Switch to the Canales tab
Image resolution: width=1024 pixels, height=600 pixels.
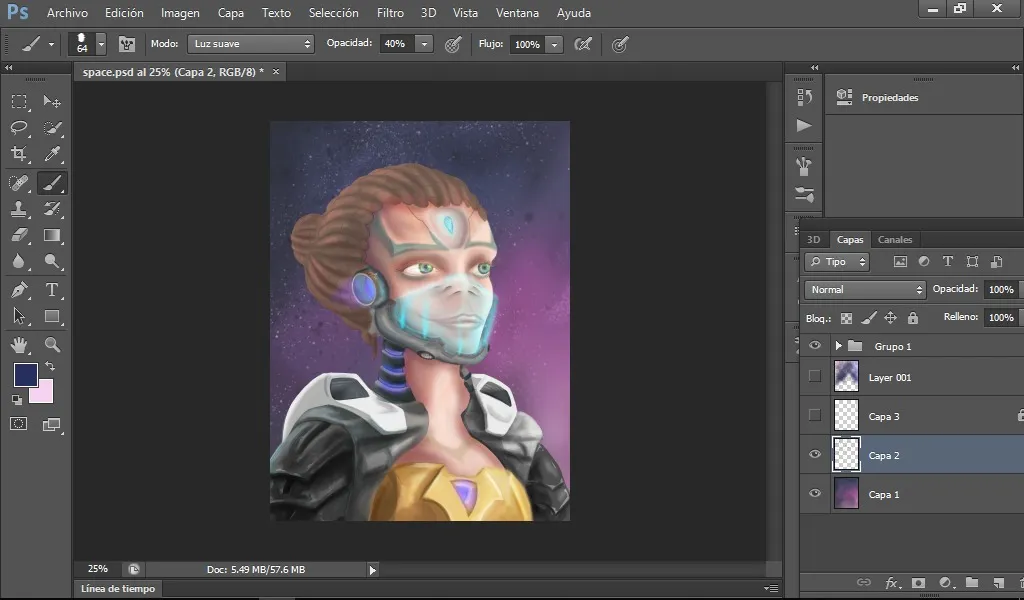tap(895, 240)
